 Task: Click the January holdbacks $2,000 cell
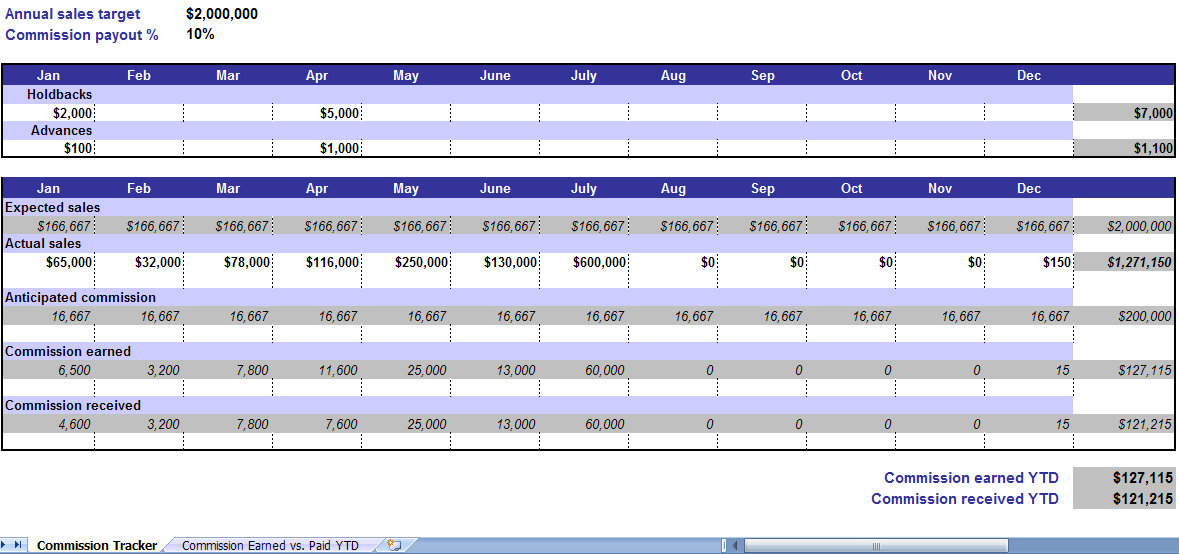pos(50,113)
